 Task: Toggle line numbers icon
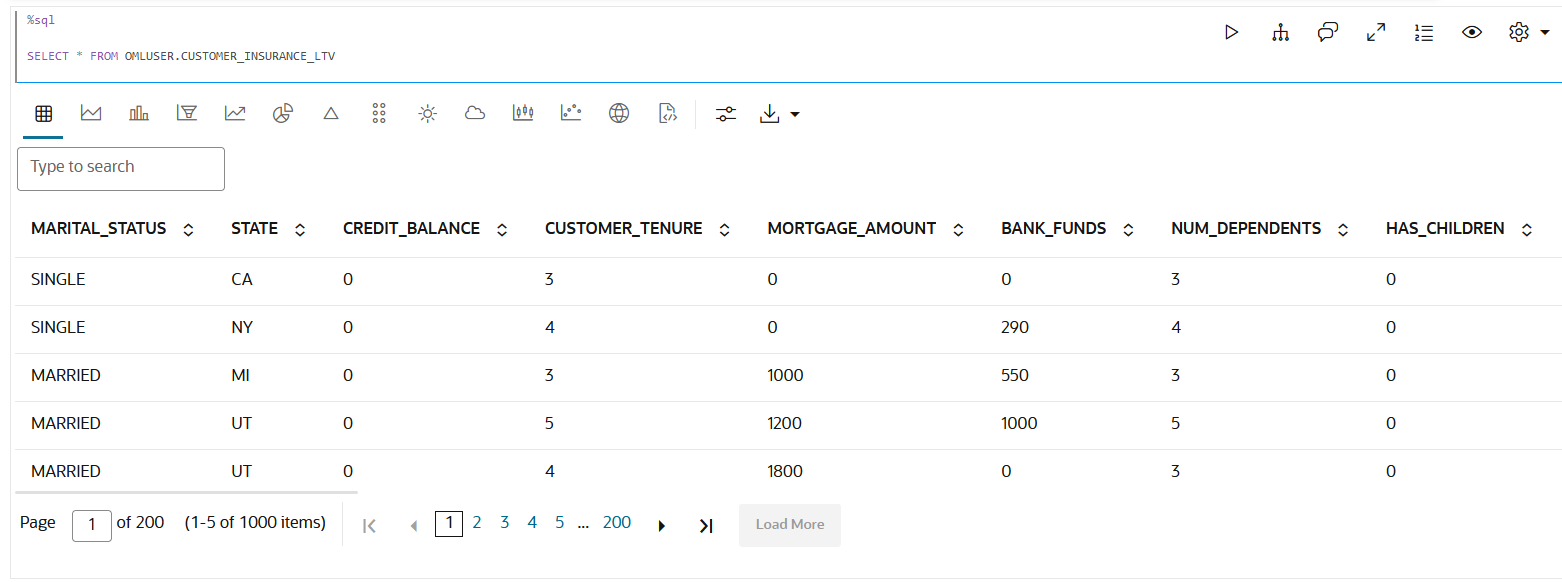[1424, 32]
